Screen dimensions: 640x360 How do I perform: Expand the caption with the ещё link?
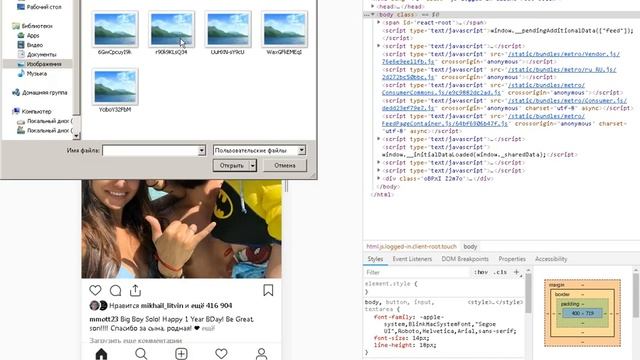(x=208, y=328)
